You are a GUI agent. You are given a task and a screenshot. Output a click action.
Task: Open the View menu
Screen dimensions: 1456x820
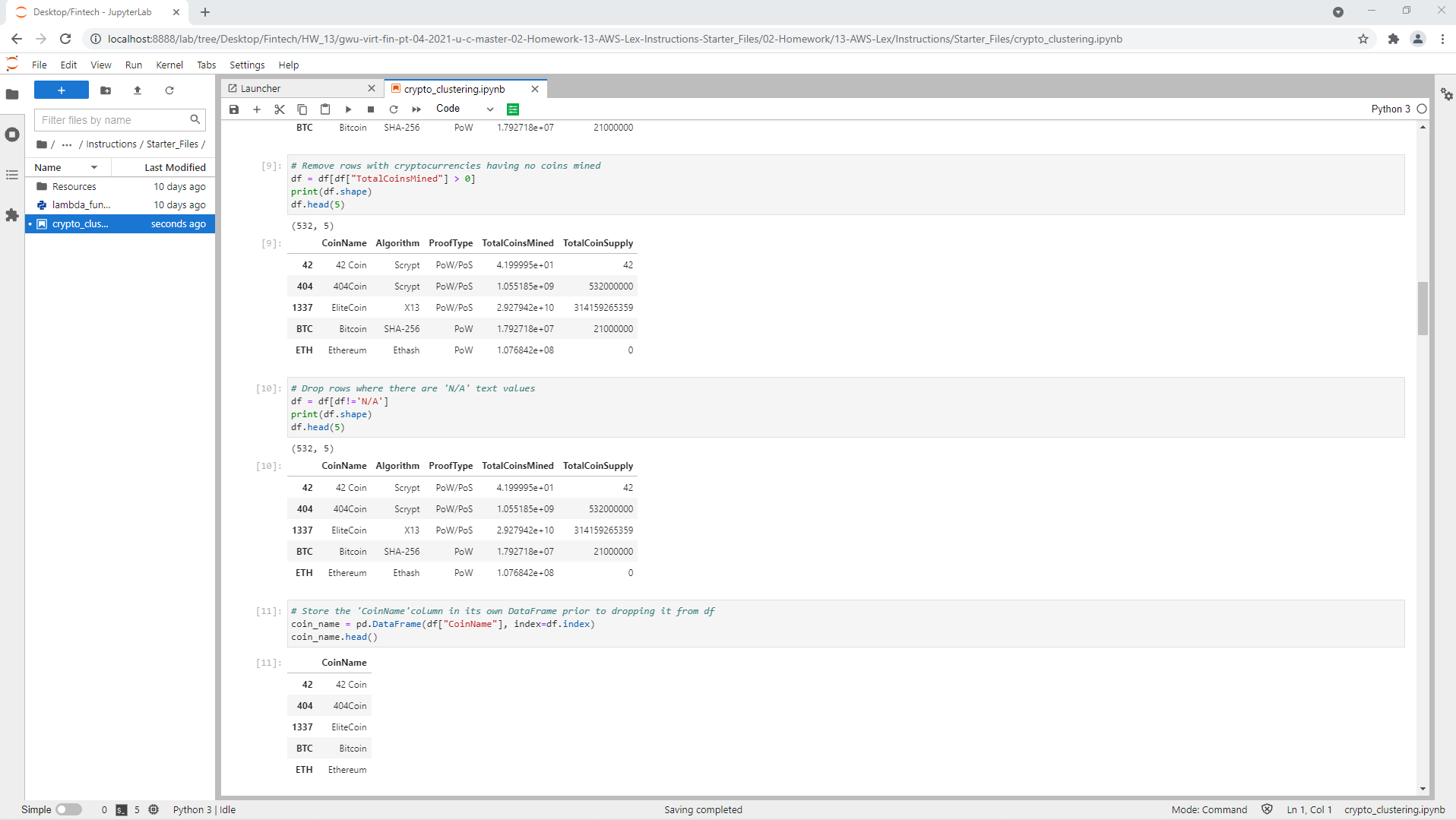pos(101,65)
